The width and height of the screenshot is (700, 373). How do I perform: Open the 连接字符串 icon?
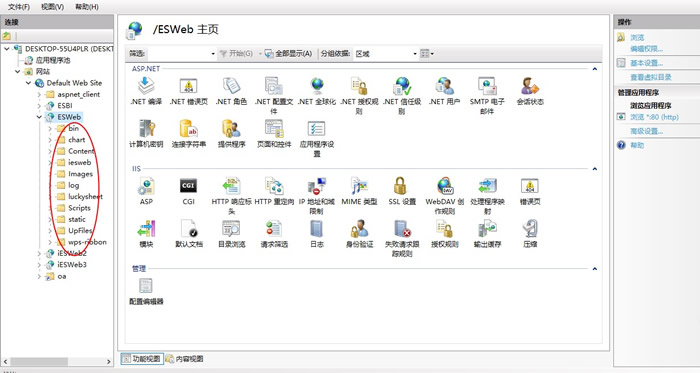tap(188, 128)
